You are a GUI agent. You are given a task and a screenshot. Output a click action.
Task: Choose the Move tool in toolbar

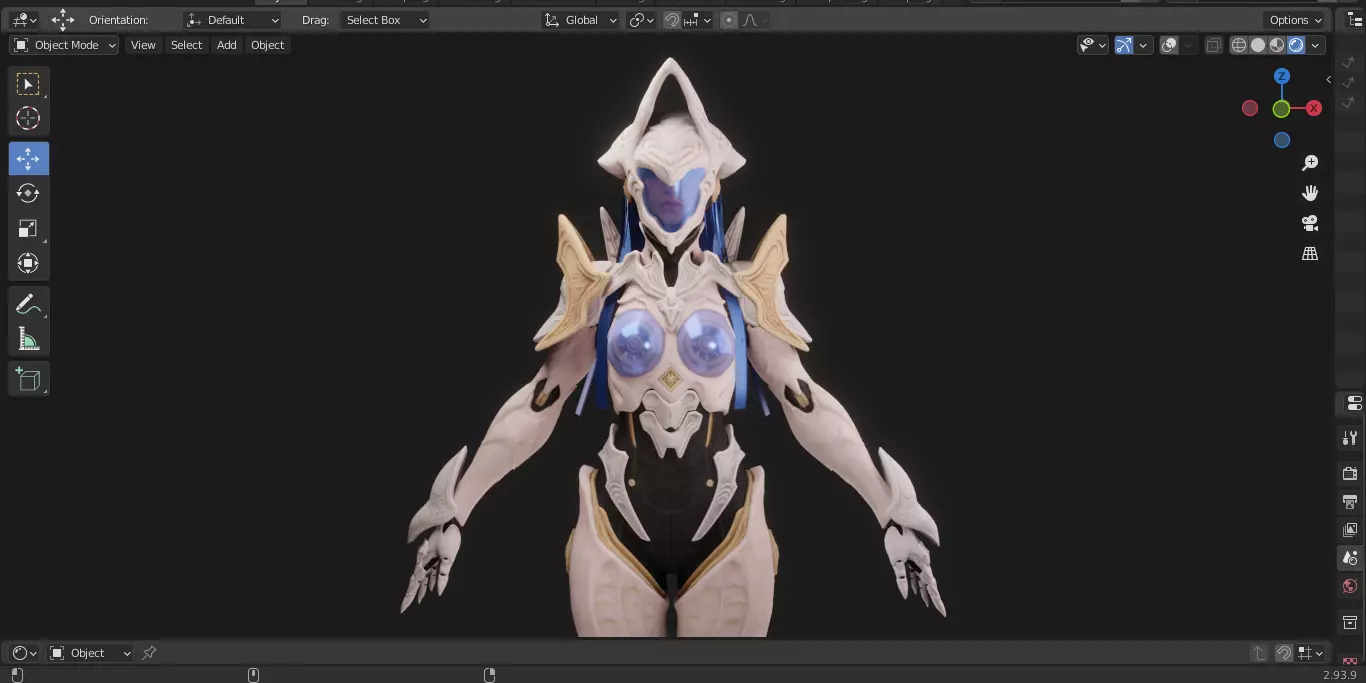pyautogui.click(x=29, y=158)
